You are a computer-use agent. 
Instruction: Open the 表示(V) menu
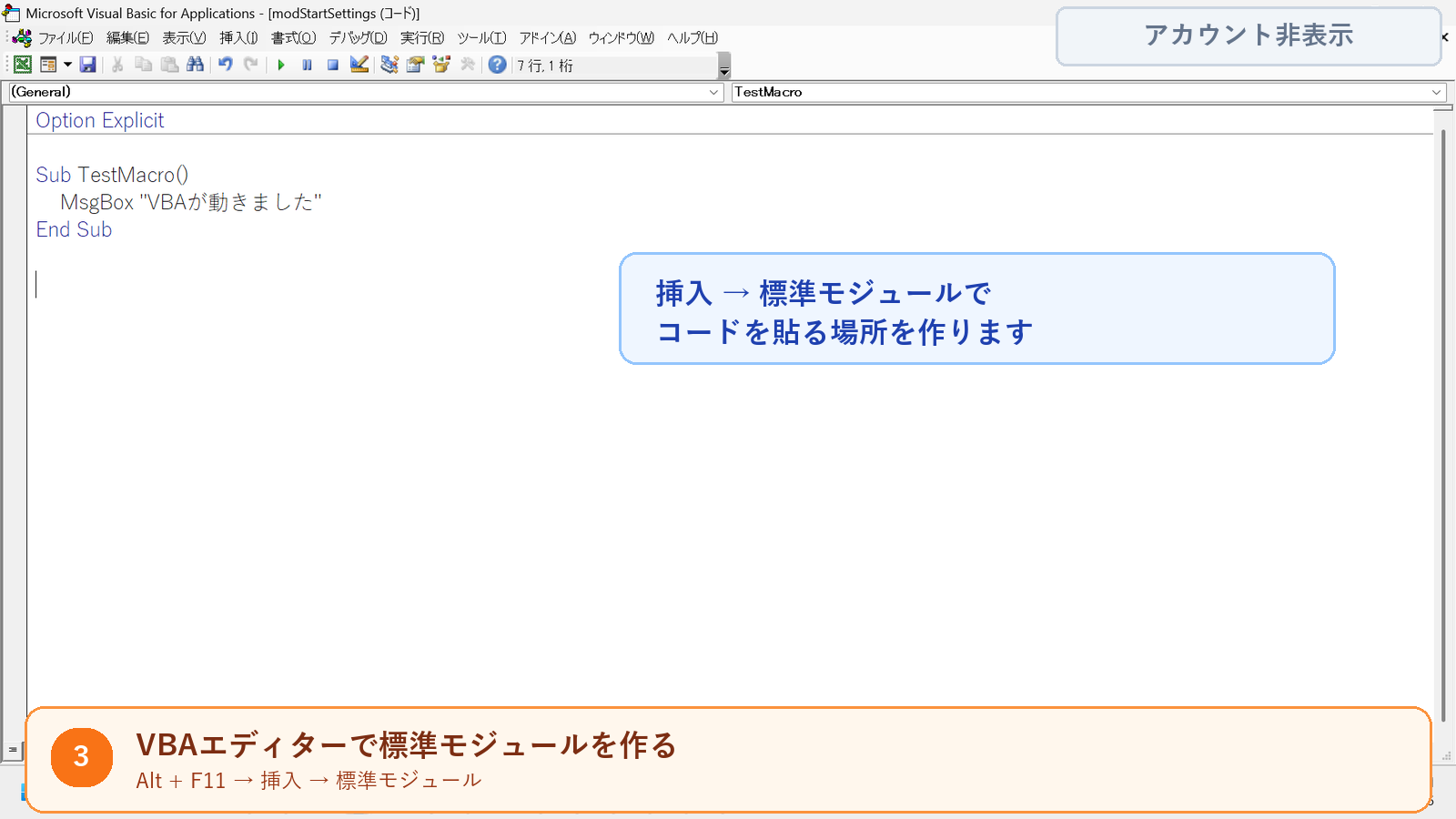[x=184, y=38]
